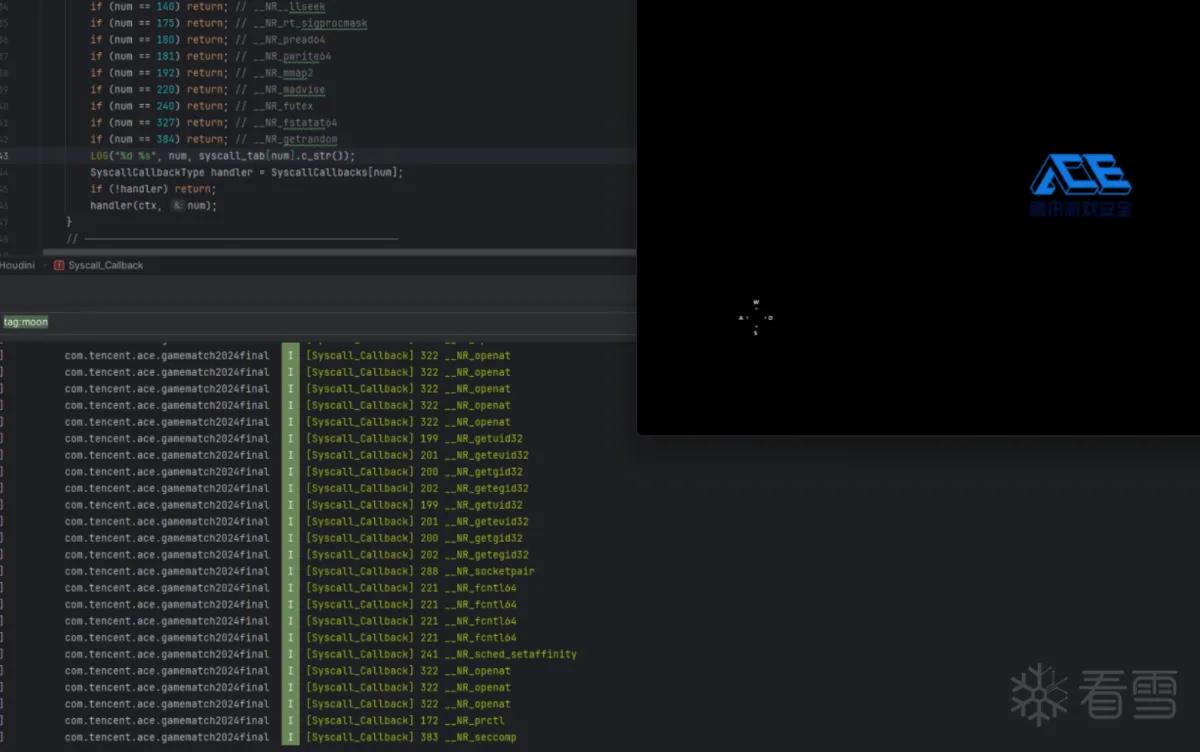Screen dimensions: 1200x752
Task: Click the LOG("%d %s") code line
Action: click(222, 156)
